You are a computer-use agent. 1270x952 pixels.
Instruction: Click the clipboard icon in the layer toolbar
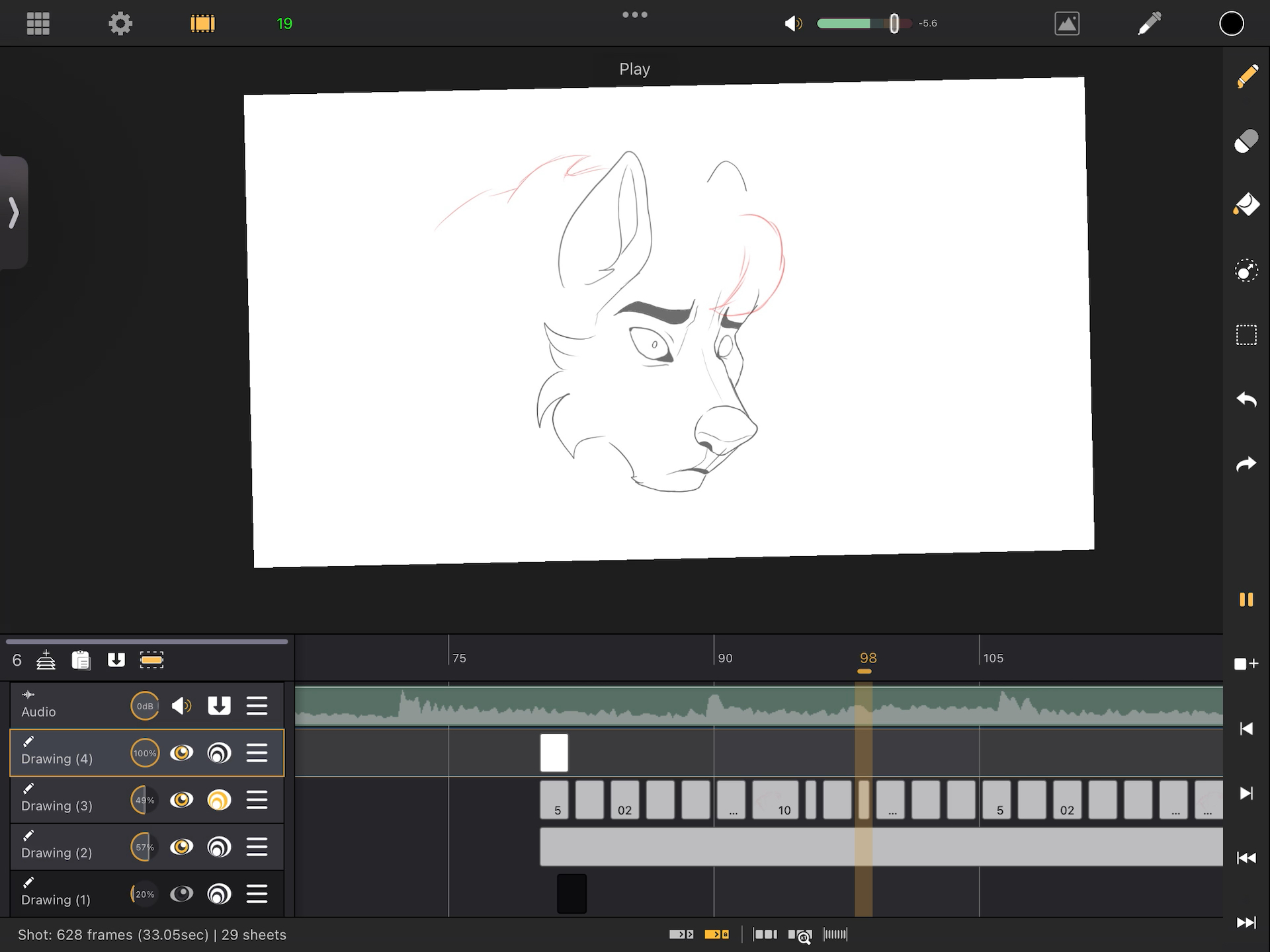[81, 660]
